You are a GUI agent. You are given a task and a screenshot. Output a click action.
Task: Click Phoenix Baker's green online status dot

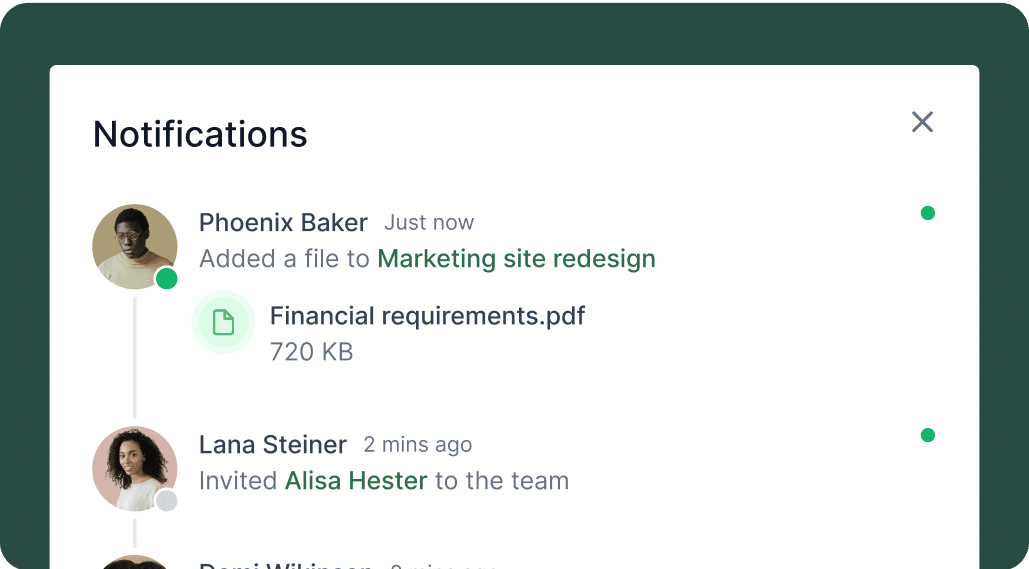click(x=167, y=279)
